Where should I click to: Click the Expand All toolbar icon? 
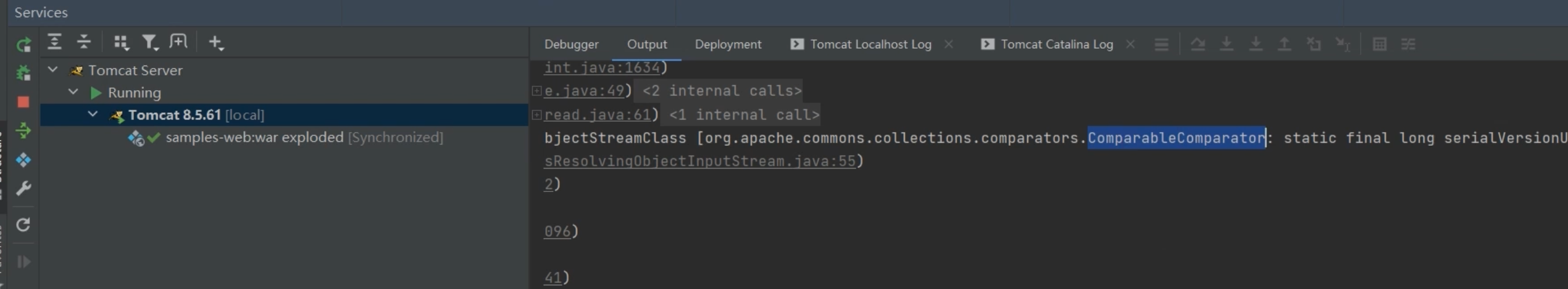click(x=54, y=42)
